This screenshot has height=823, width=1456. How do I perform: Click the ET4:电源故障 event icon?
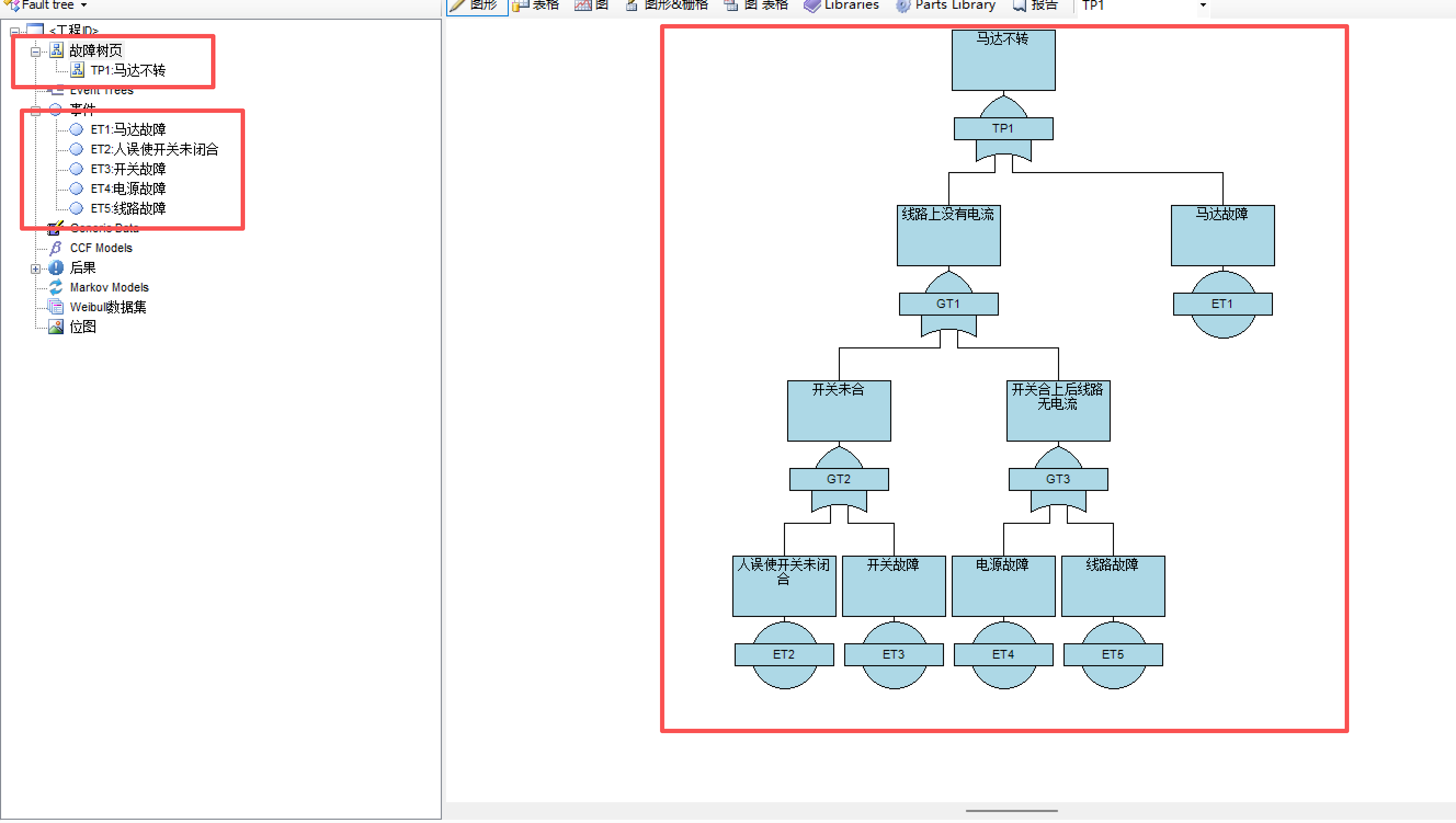tap(76, 189)
